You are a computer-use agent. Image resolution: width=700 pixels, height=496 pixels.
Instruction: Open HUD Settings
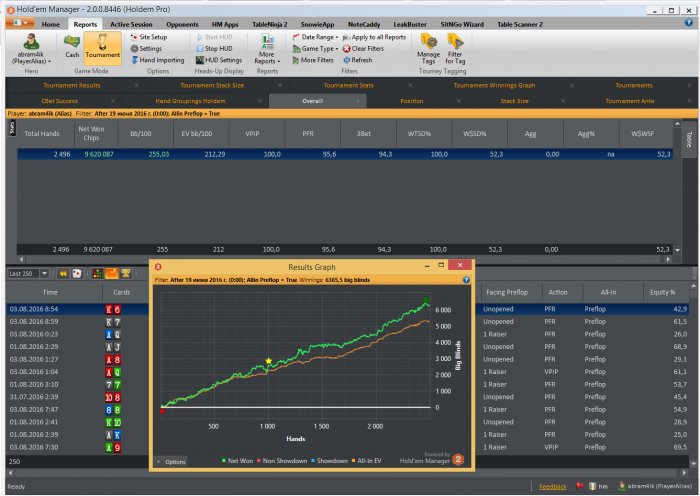(219, 60)
